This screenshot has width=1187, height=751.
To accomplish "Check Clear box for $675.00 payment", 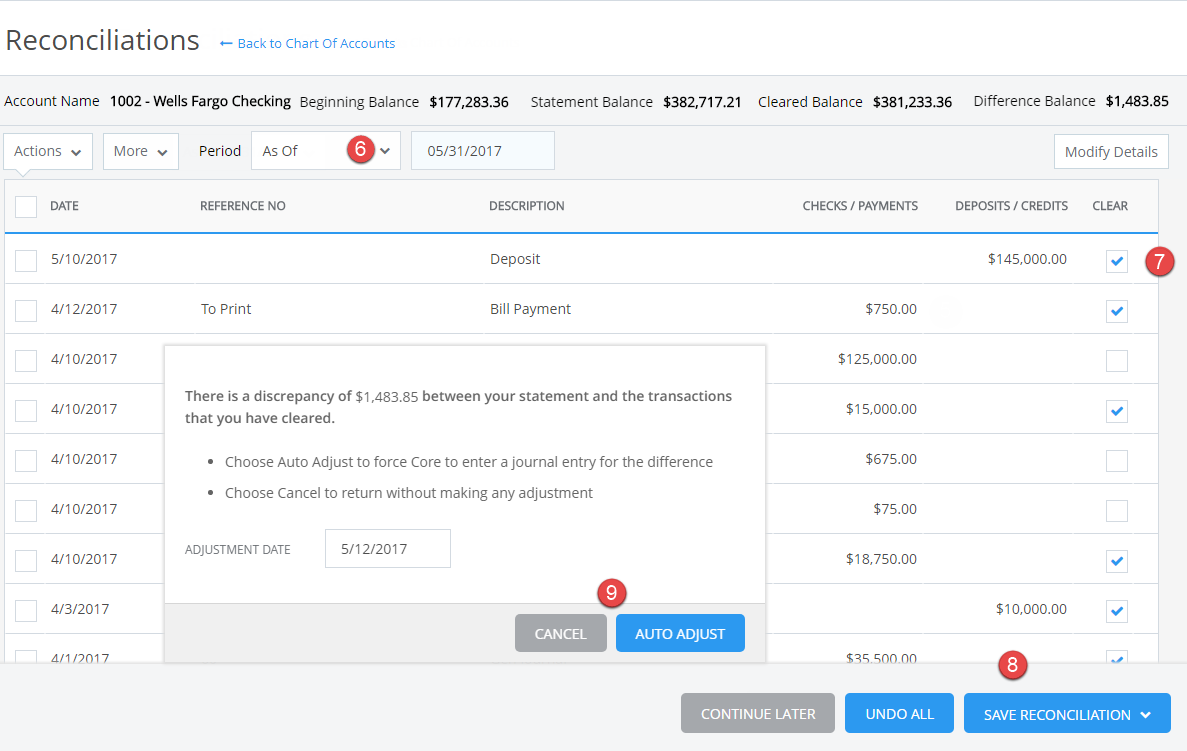I will point(1117,460).
